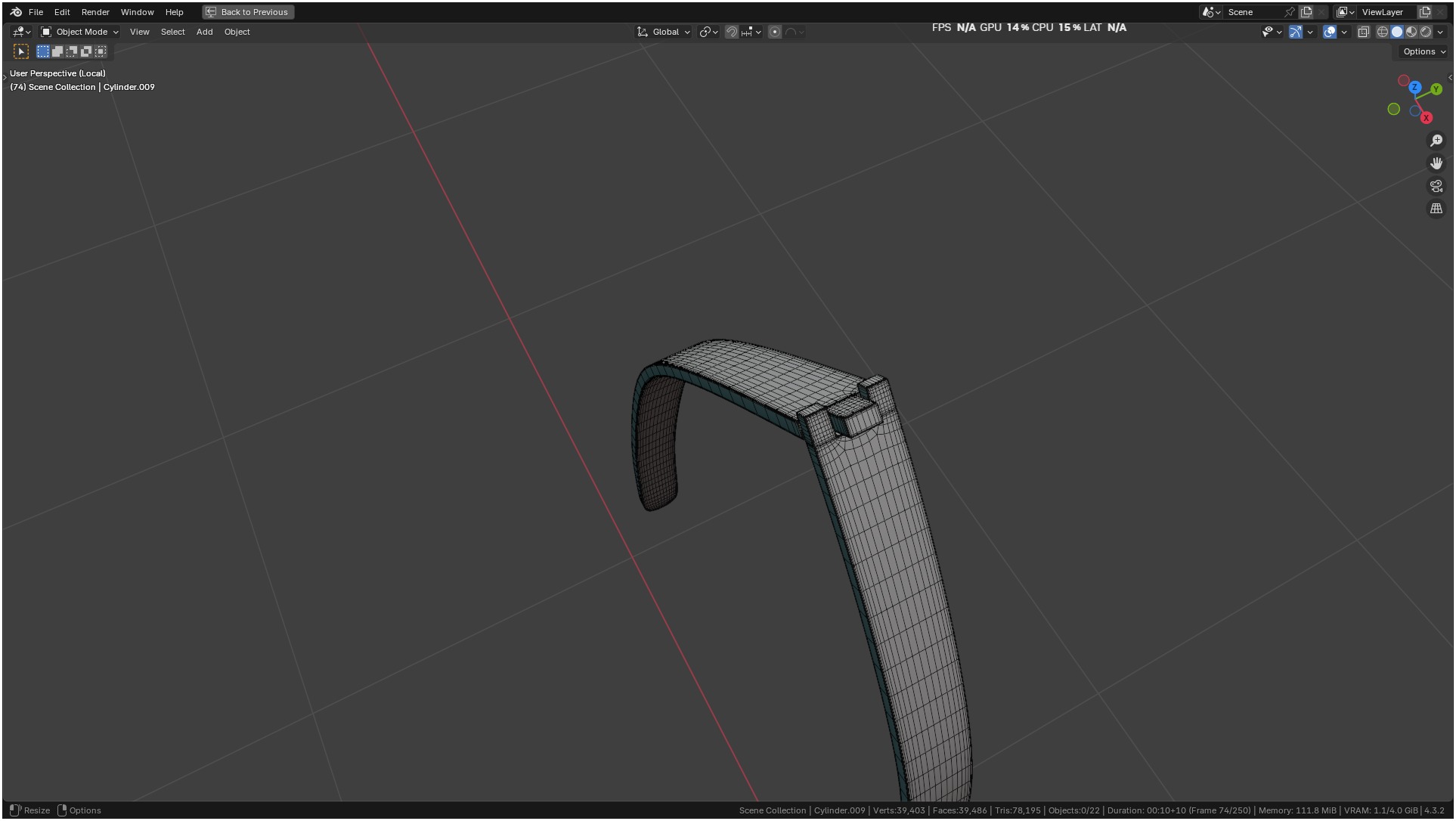Open Global transform orientation dropdown
The image size is (1456, 821).
[x=664, y=32]
